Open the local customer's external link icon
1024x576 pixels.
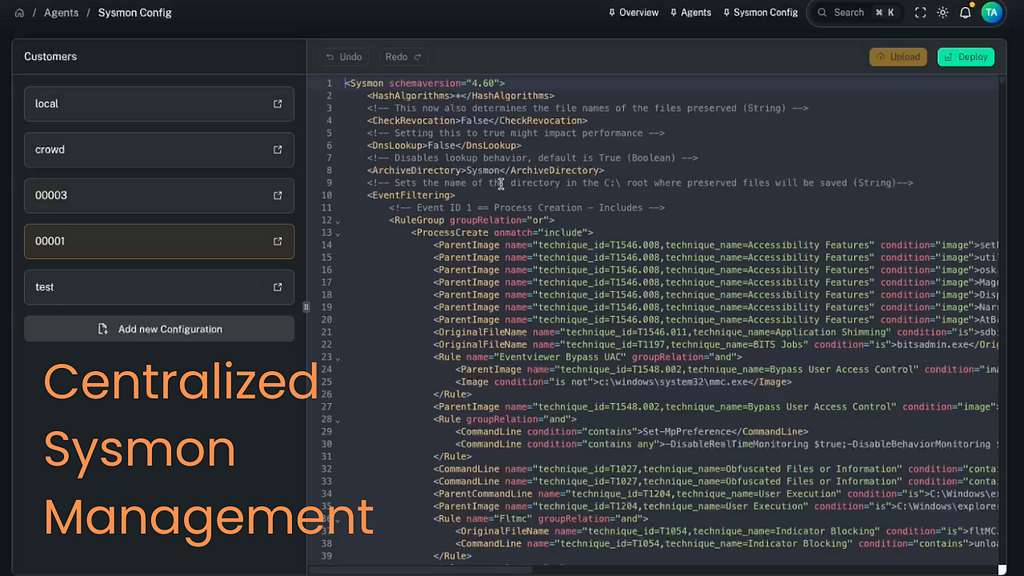[x=277, y=104]
